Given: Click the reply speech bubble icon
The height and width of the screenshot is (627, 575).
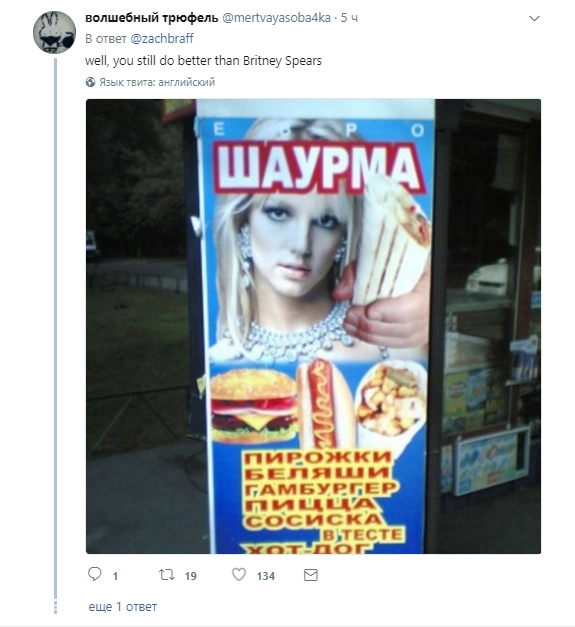Looking at the screenshot, I should tap(95, 574).
